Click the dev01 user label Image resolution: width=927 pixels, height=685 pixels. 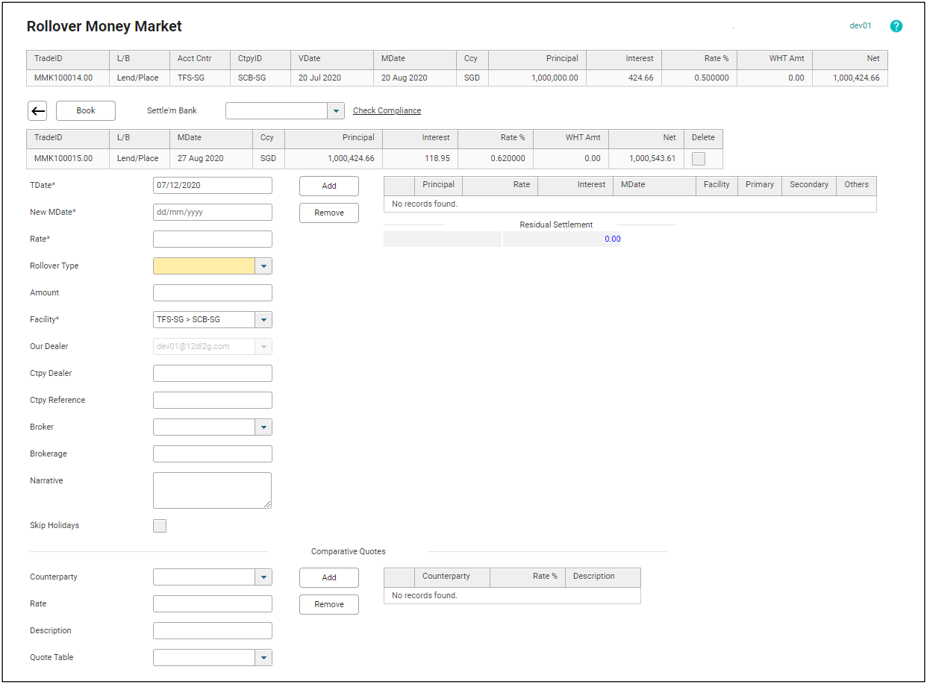(860, 26)
